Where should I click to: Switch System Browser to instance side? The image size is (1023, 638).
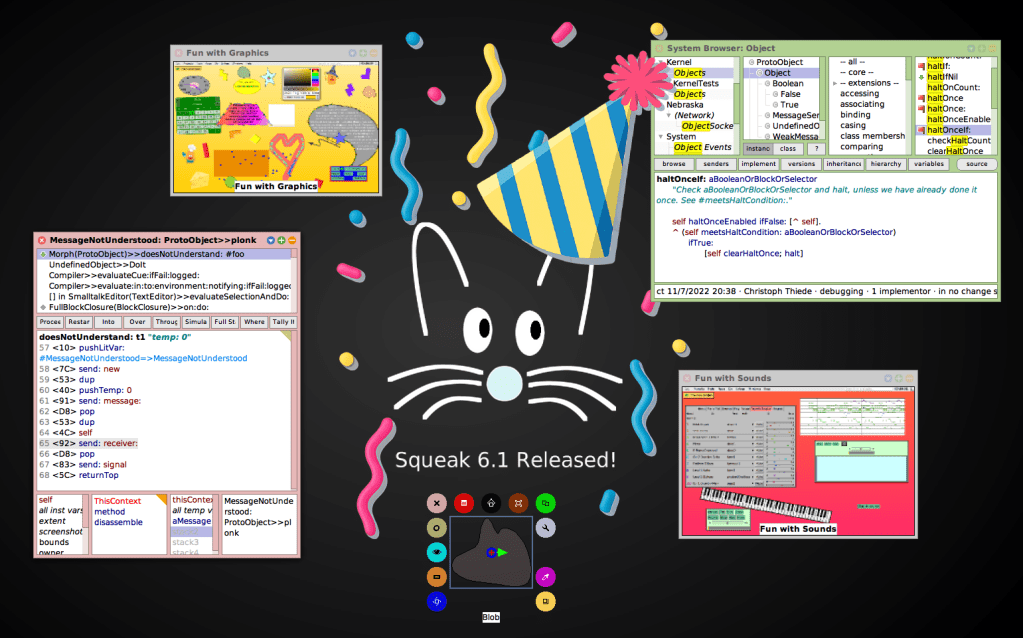click(757, 149)
